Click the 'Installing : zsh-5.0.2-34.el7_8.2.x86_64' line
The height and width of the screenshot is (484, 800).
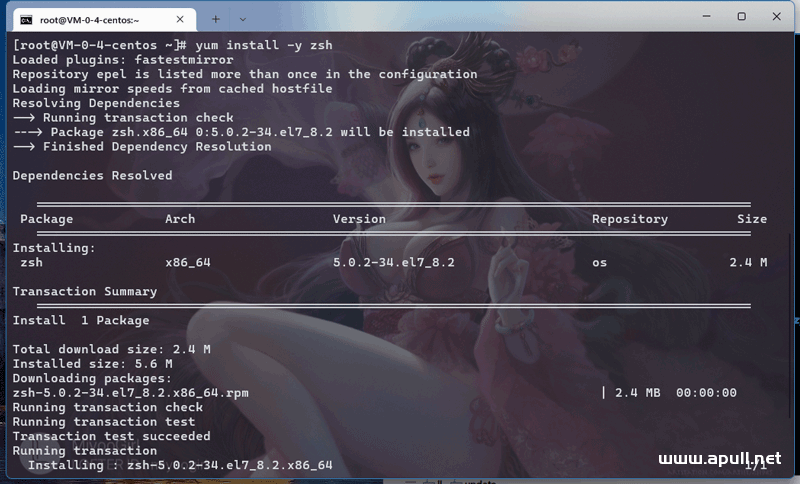pyautogui.click(x=180, y=465)
